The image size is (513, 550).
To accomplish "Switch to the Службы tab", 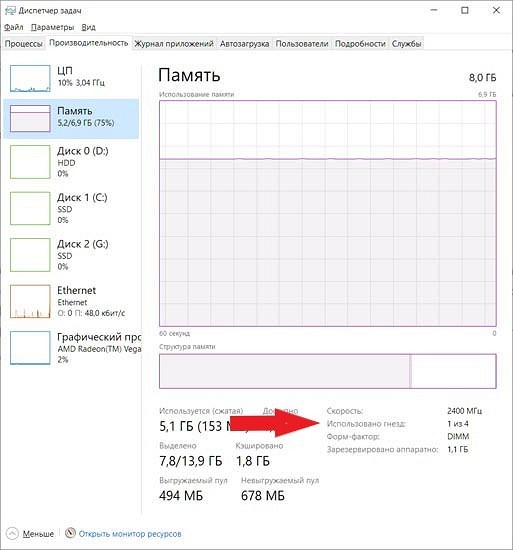I will 406,44.
